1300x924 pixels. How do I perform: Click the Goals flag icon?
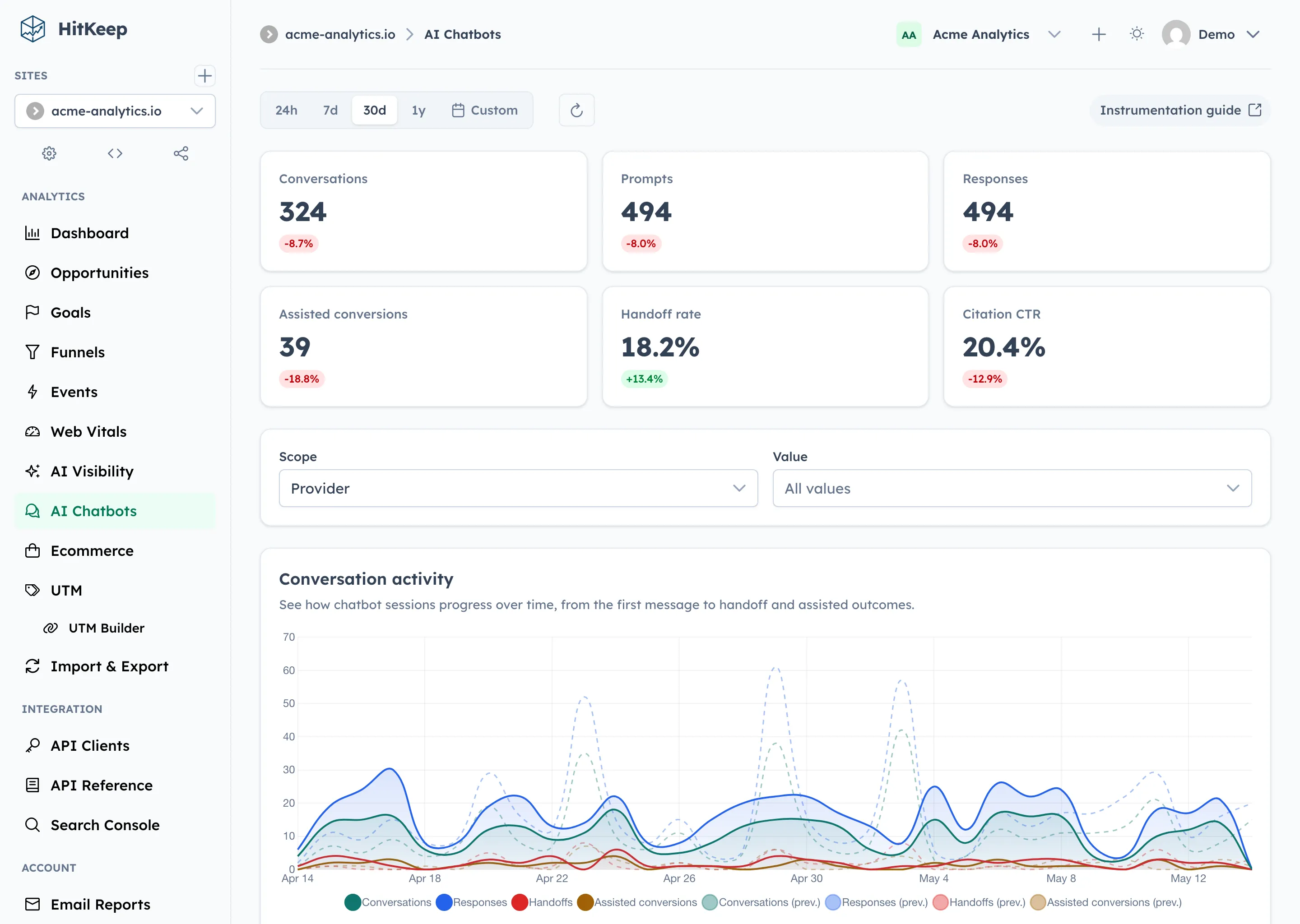pos(32,312)
